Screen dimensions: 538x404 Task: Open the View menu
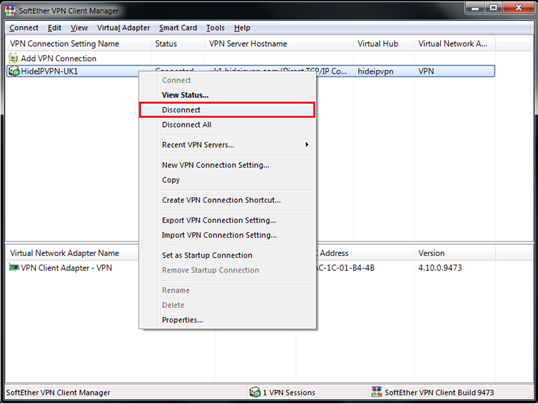(79, 28)
